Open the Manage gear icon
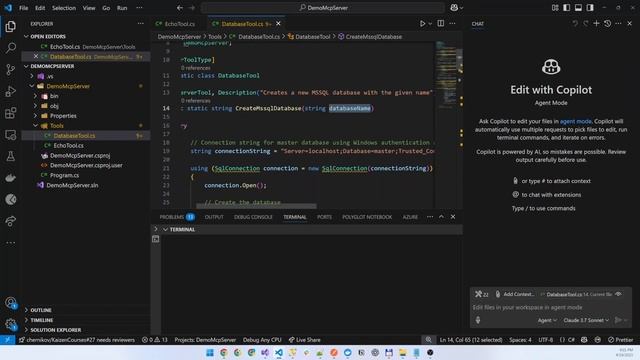Screen dimensions: 640x360 [11, 324]
